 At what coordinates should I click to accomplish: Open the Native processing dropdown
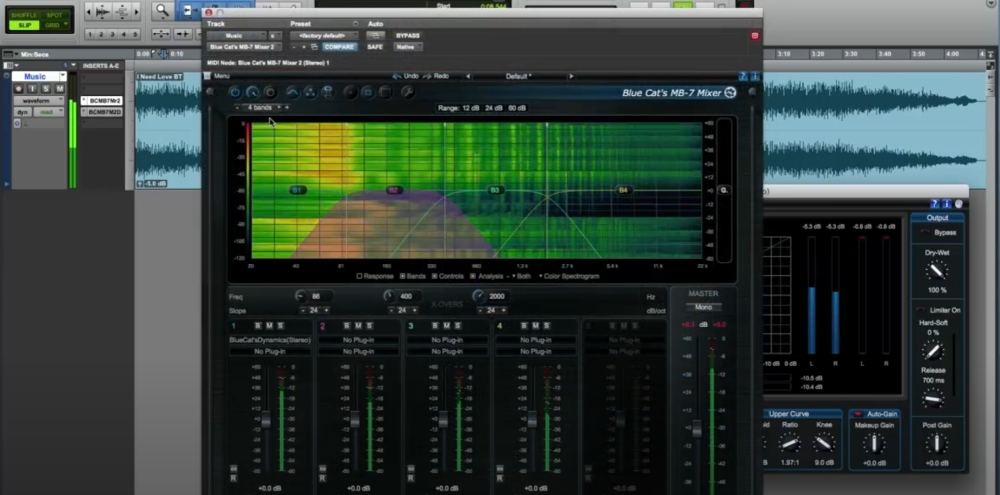(x=408, y=47)
